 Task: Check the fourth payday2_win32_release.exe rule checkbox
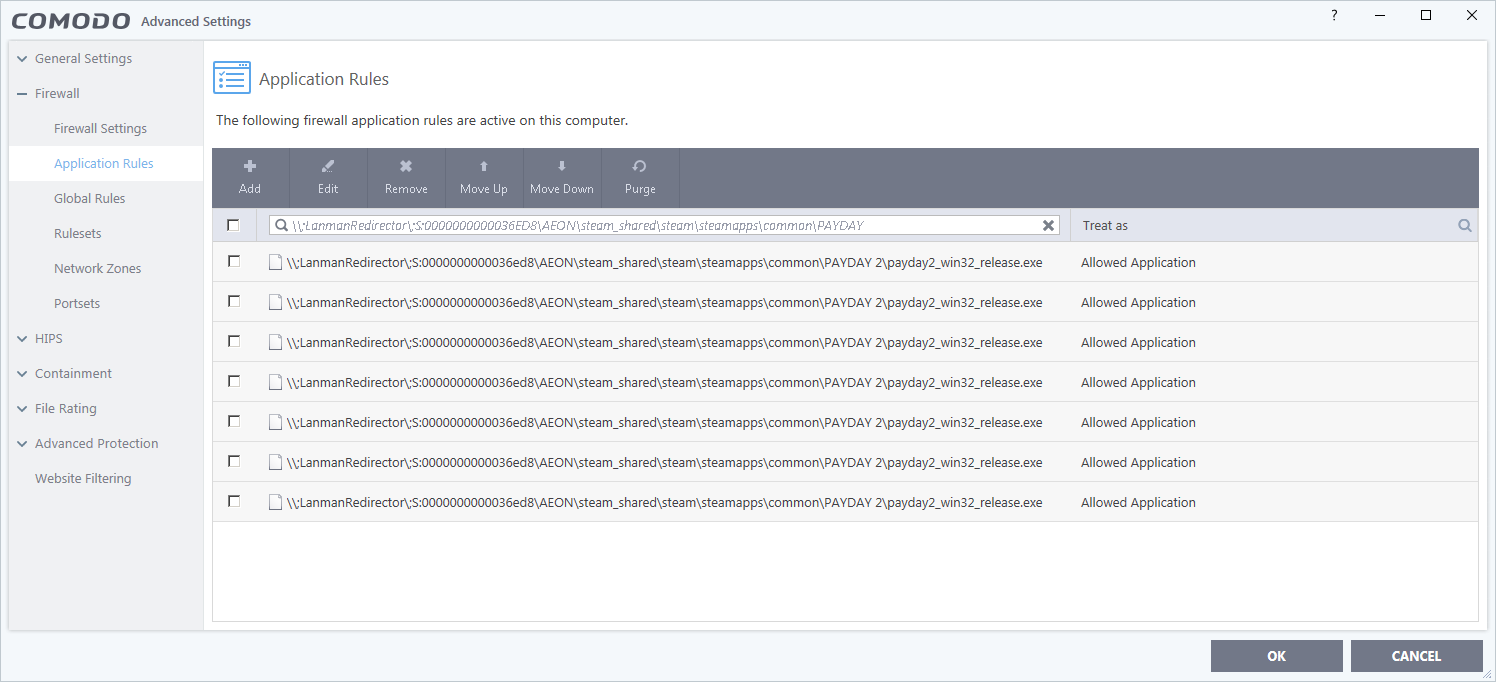234,381
